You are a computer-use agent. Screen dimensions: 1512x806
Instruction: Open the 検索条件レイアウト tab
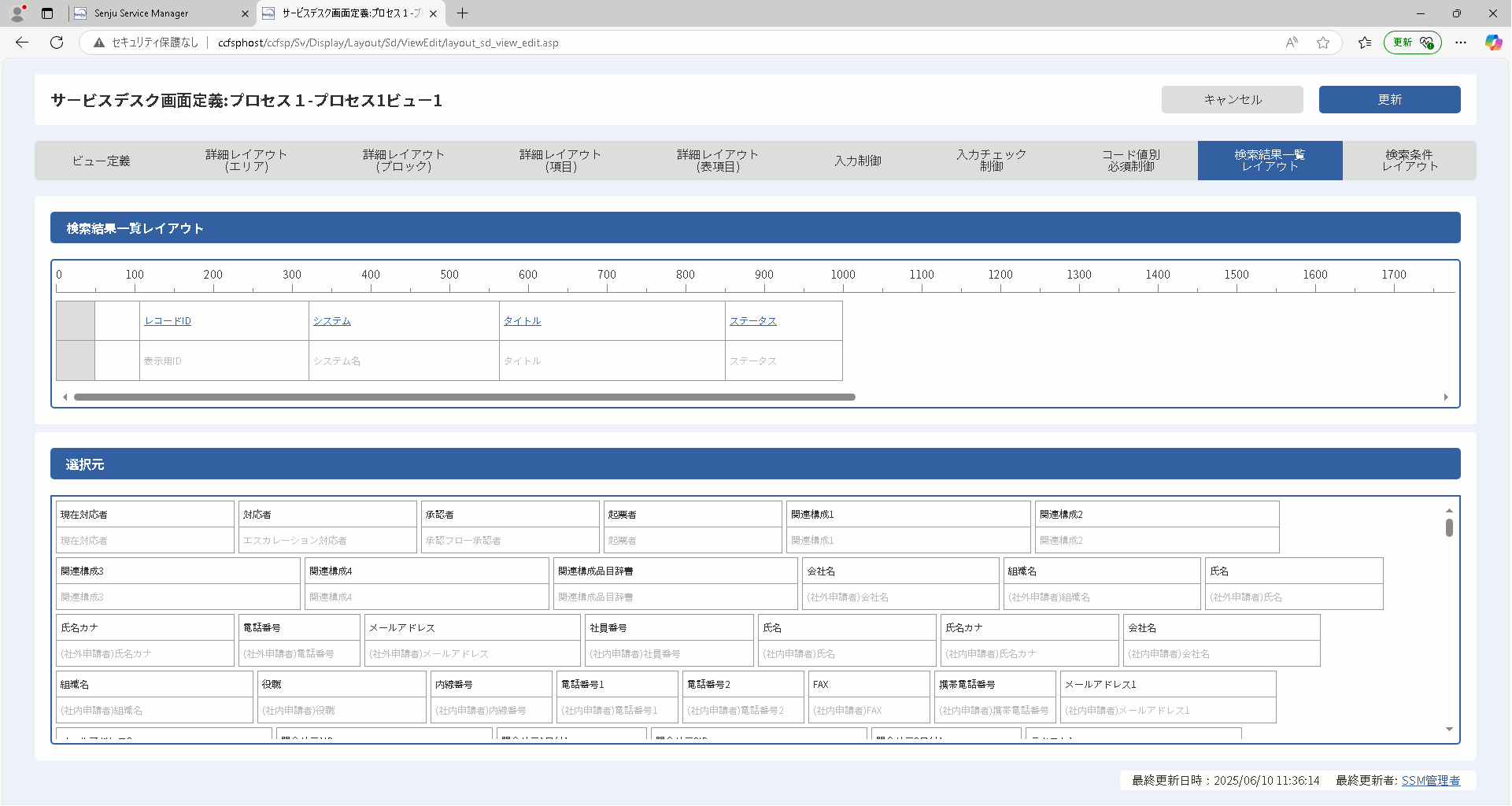pyautogui.click(x=1410, y=161)
